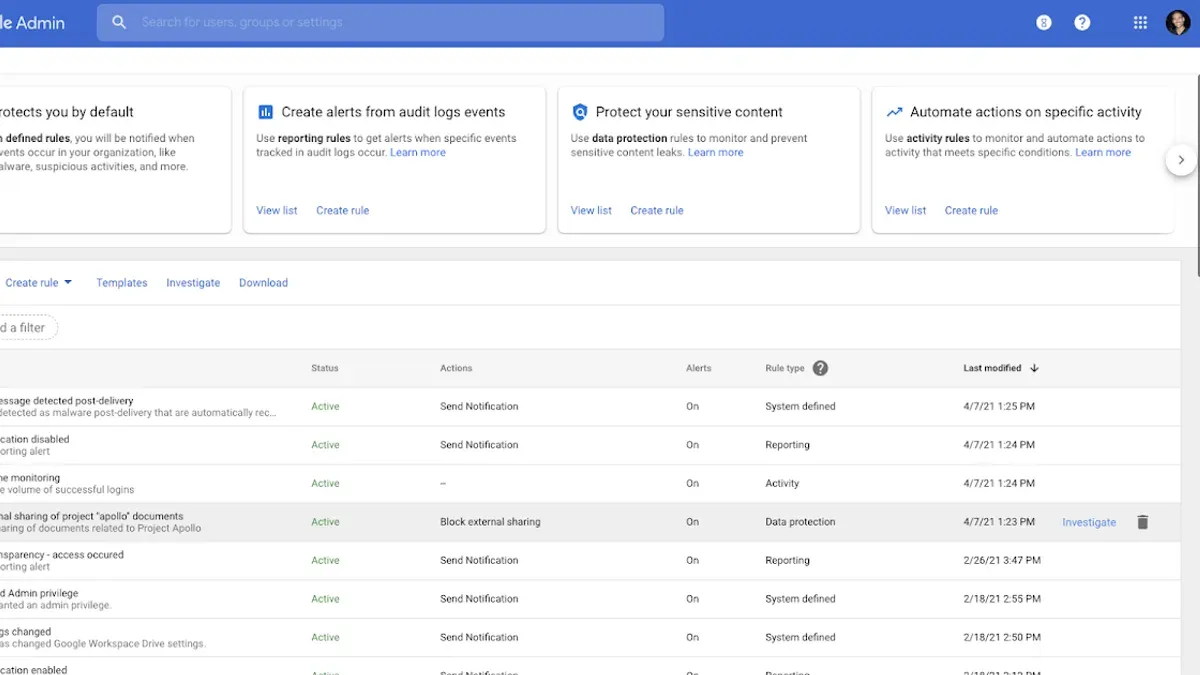Open the Templates tab
The height and width of the screenshot is (675, 1200).
122,283
